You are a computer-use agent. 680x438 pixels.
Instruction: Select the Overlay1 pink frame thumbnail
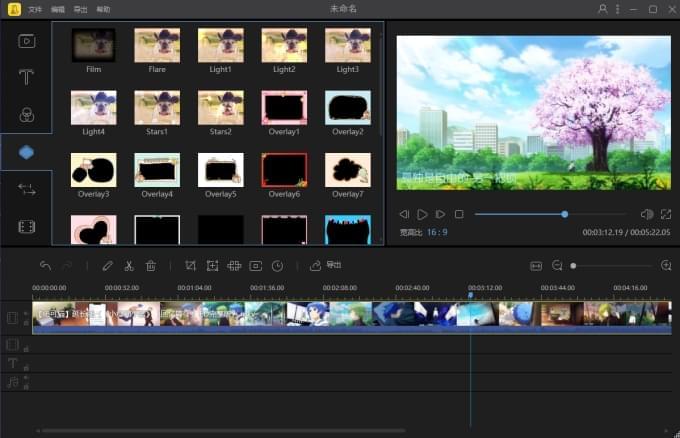284,108
